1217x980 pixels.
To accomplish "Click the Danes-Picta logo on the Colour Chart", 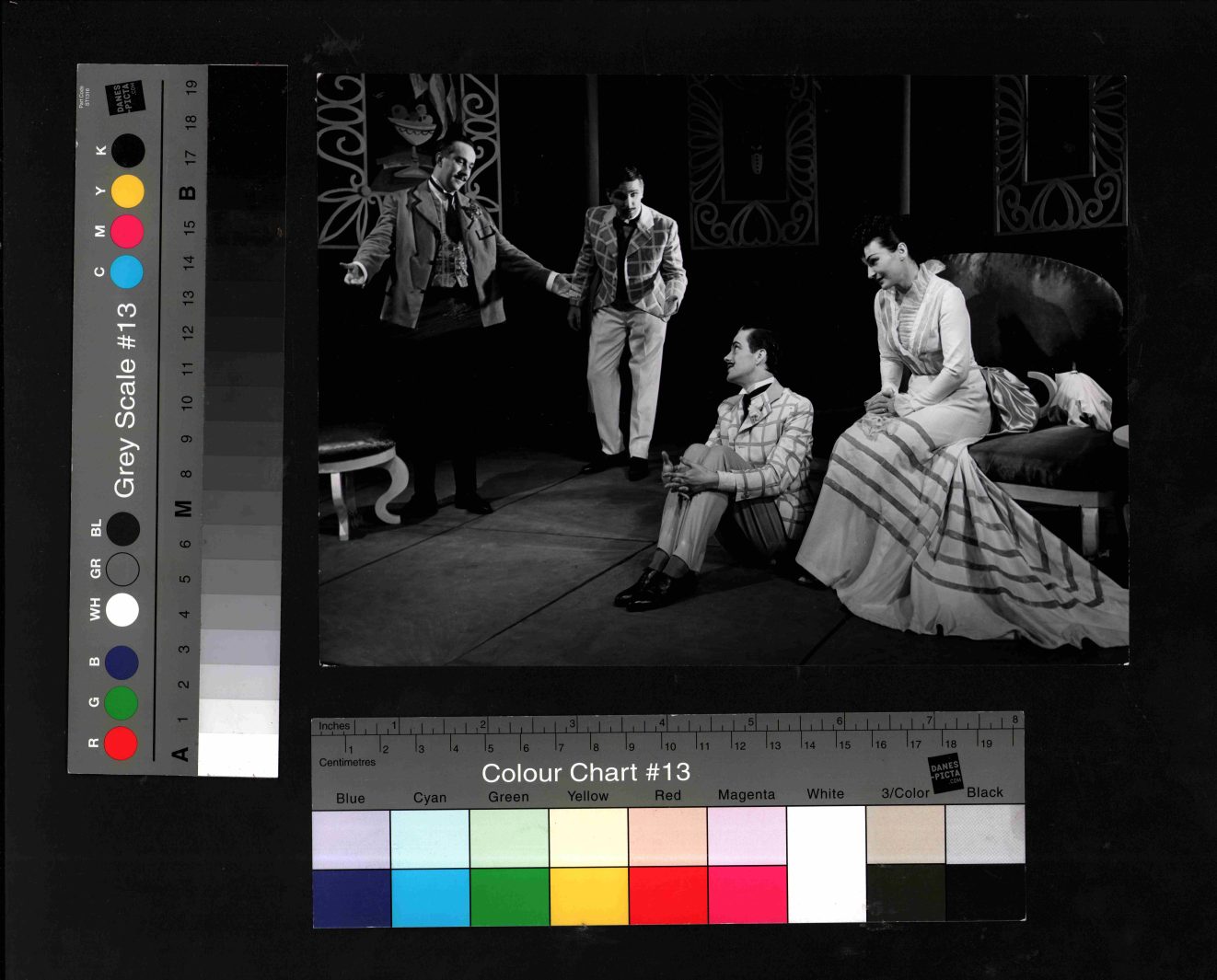I will pos(945,772).
